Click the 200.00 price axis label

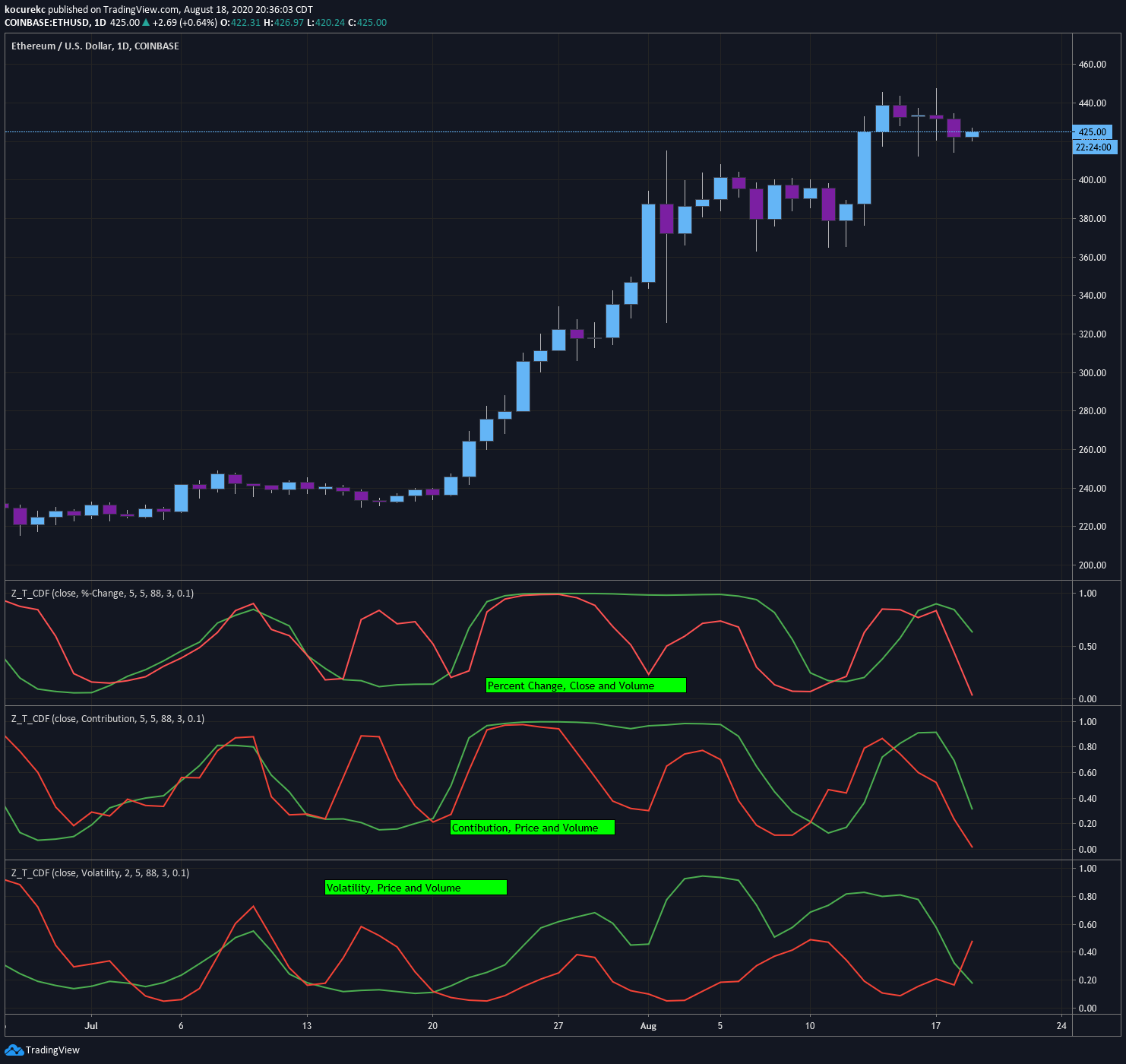[x=1093, y=565]
